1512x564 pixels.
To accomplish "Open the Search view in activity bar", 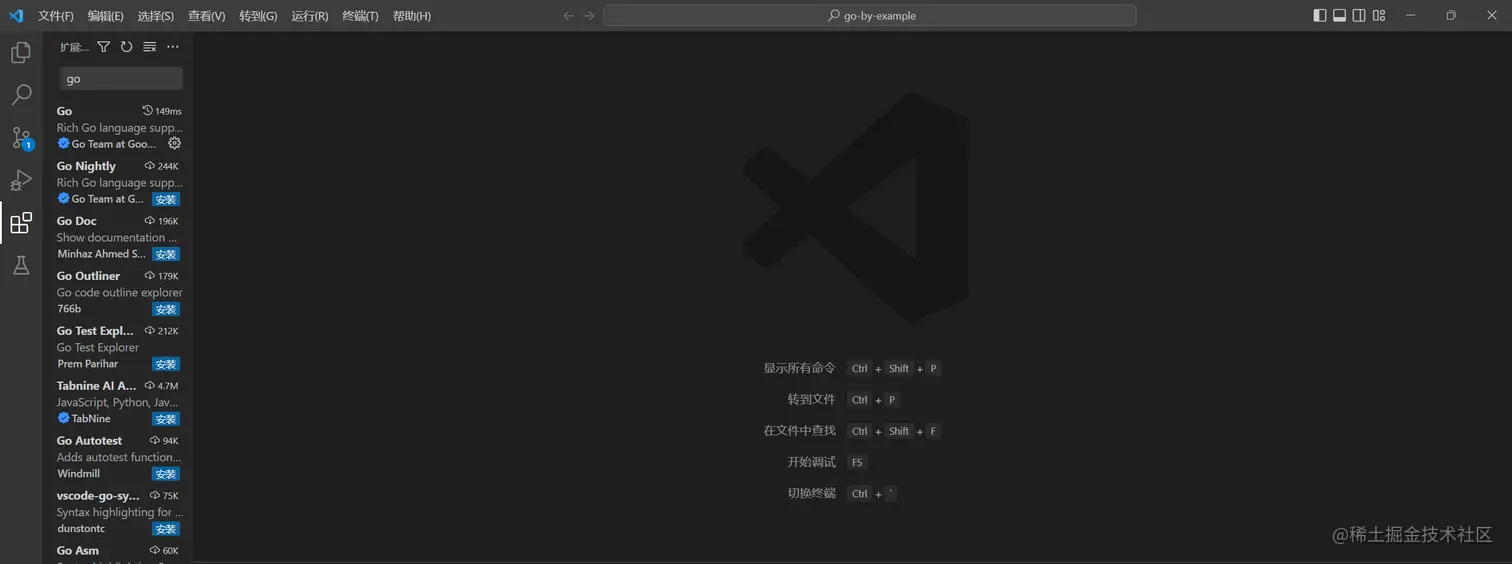I will pyautogui.click(x=21, y=95).
